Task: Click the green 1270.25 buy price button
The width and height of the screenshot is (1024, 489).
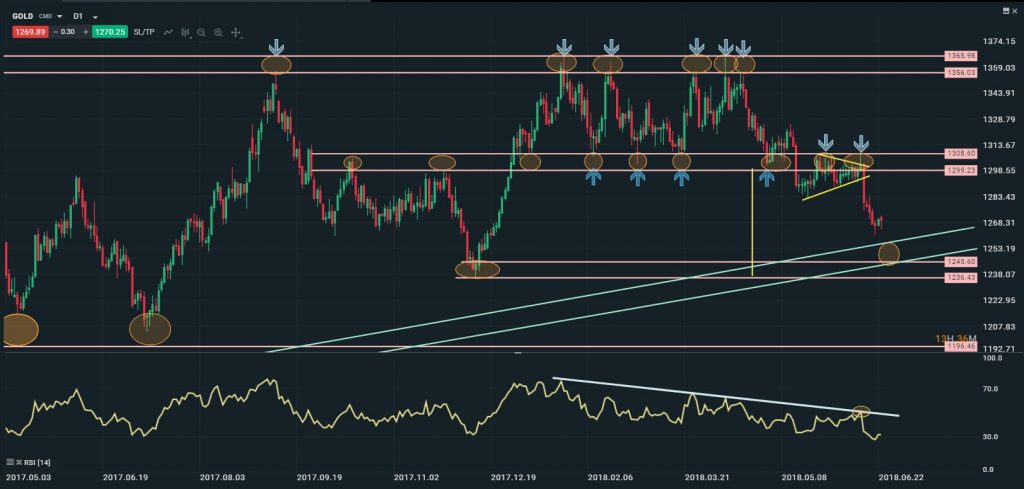Action: (110, 32)
